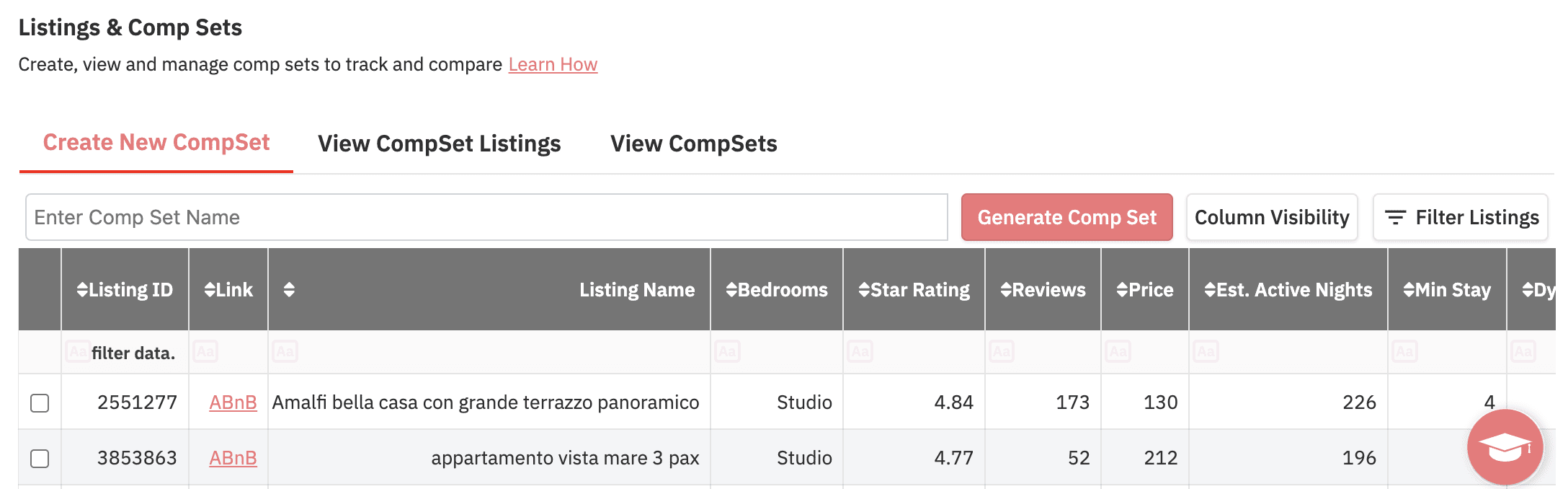Sort by Min Stay arrows

pos(1409,290)
